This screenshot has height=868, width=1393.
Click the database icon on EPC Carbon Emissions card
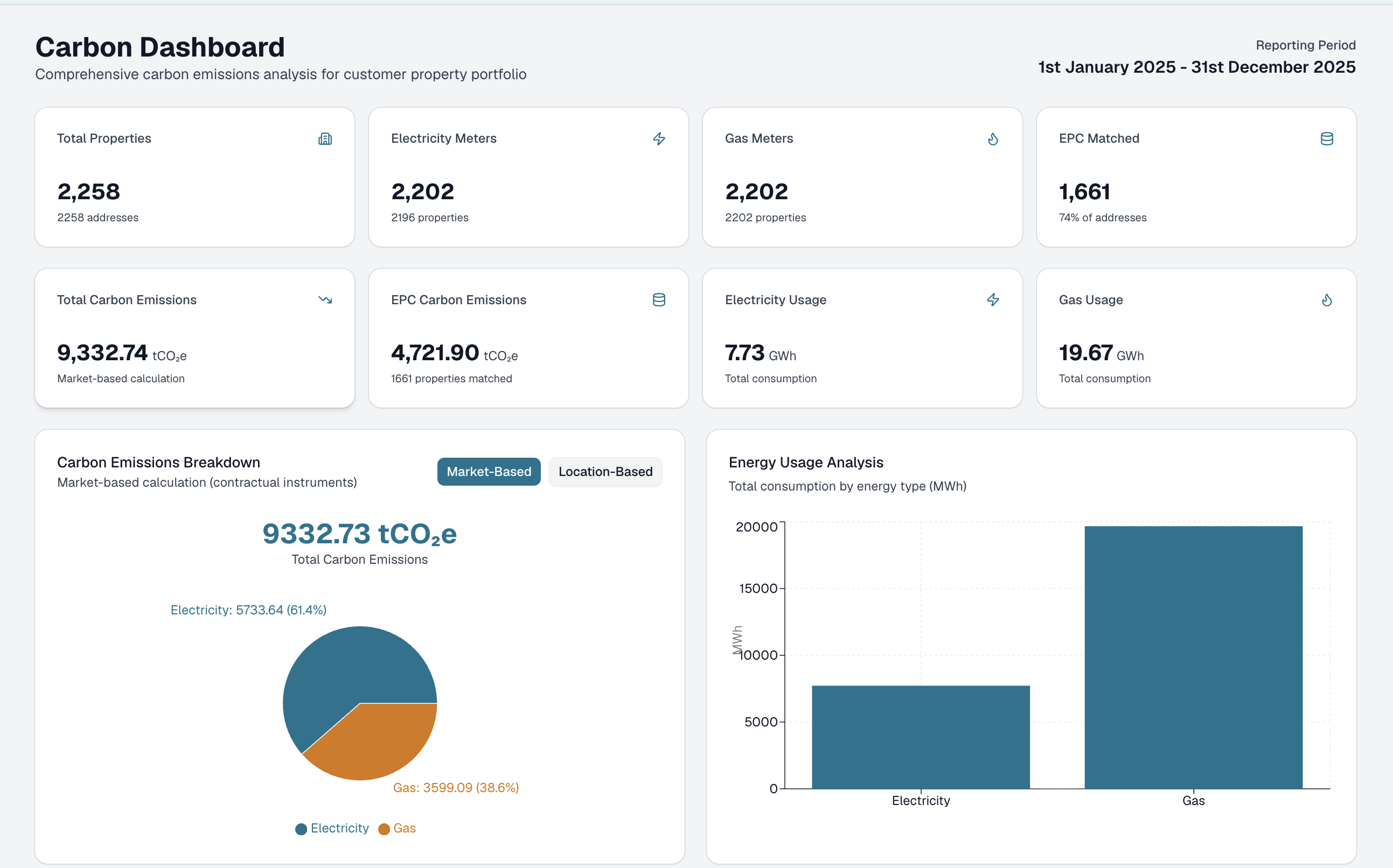[x=659, y=300]
